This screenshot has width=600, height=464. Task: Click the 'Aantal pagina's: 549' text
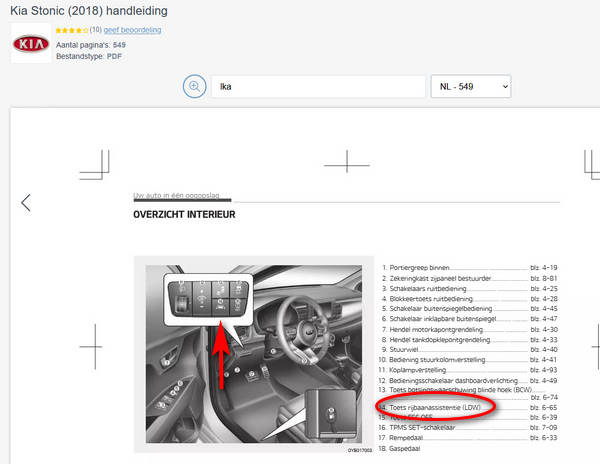90,44
